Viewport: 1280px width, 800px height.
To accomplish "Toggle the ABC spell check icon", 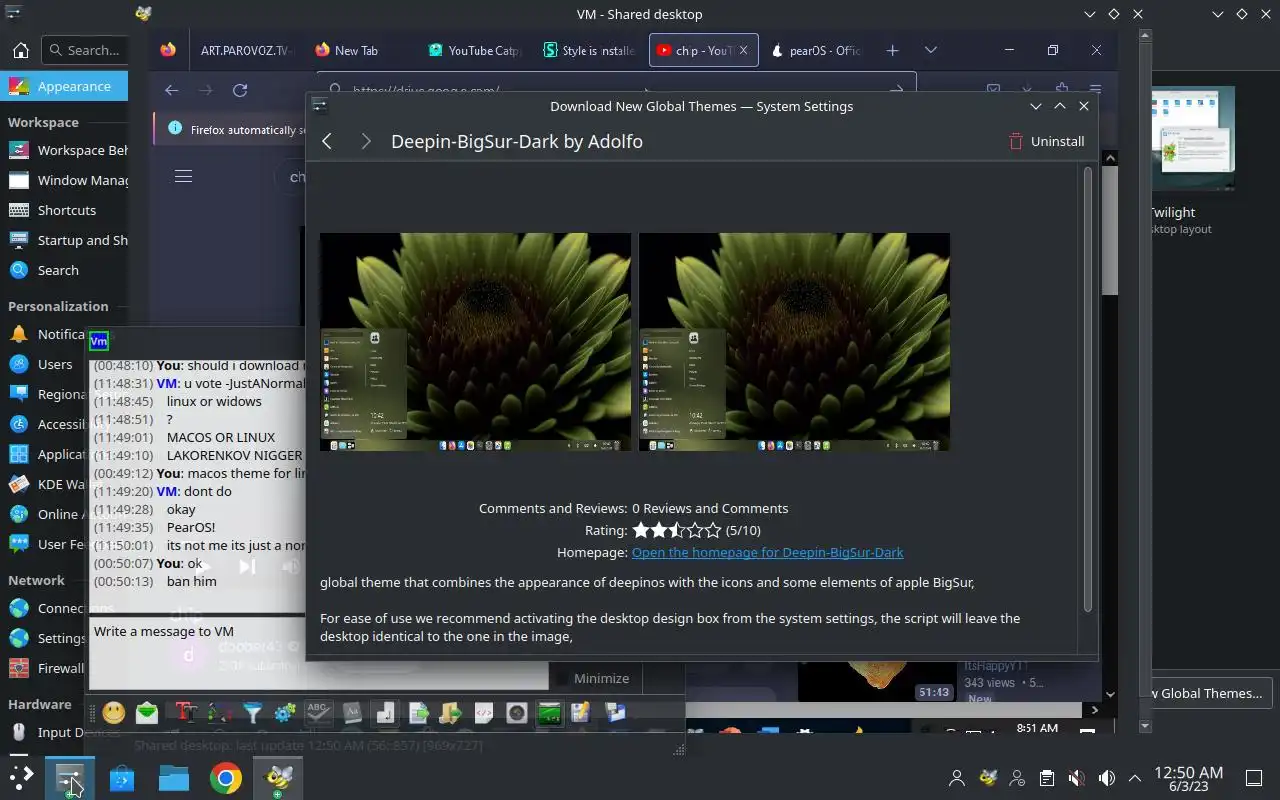I will (318, 712).
